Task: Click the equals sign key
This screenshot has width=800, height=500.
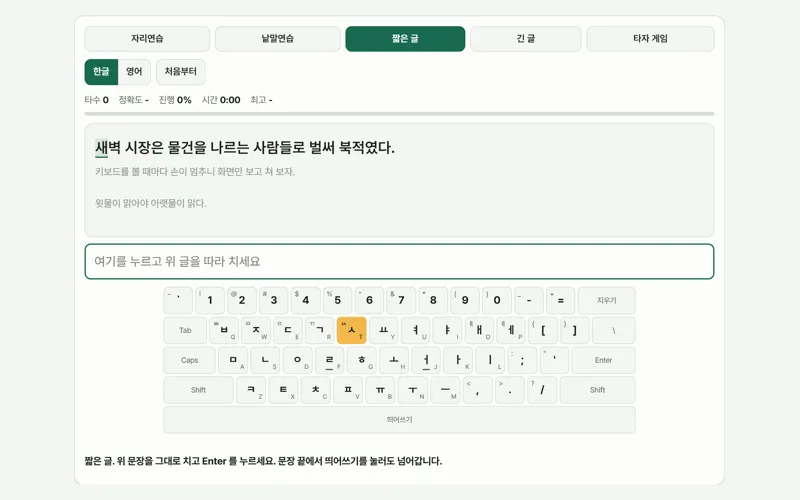Action: tap(560, 301)
